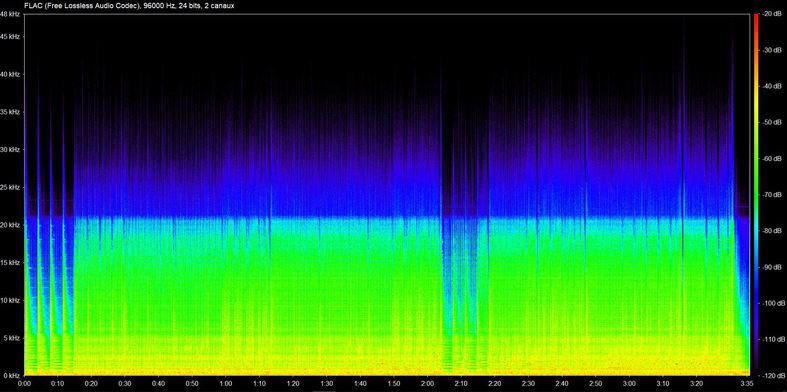
Task: Click the 2:20 time axis label
Action: point(495,383)
